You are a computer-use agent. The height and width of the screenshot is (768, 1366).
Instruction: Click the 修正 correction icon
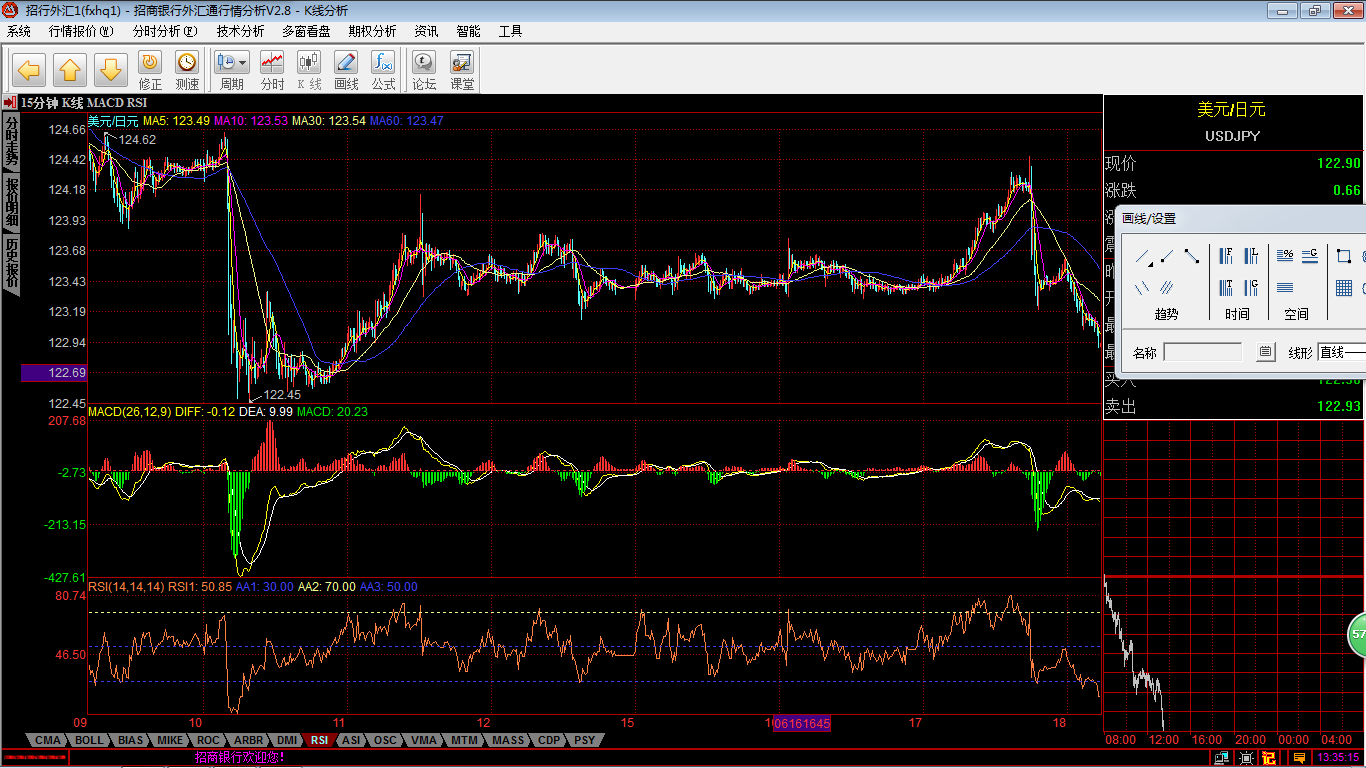pyautogui.click(x=150, y=71)
